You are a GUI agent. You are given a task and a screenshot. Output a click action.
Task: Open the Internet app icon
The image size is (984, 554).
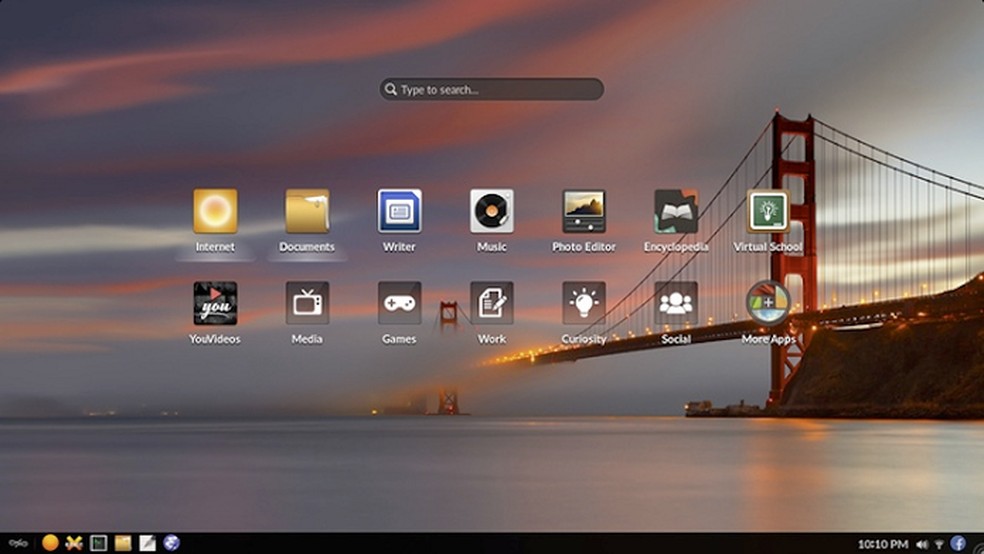[215, 211]
